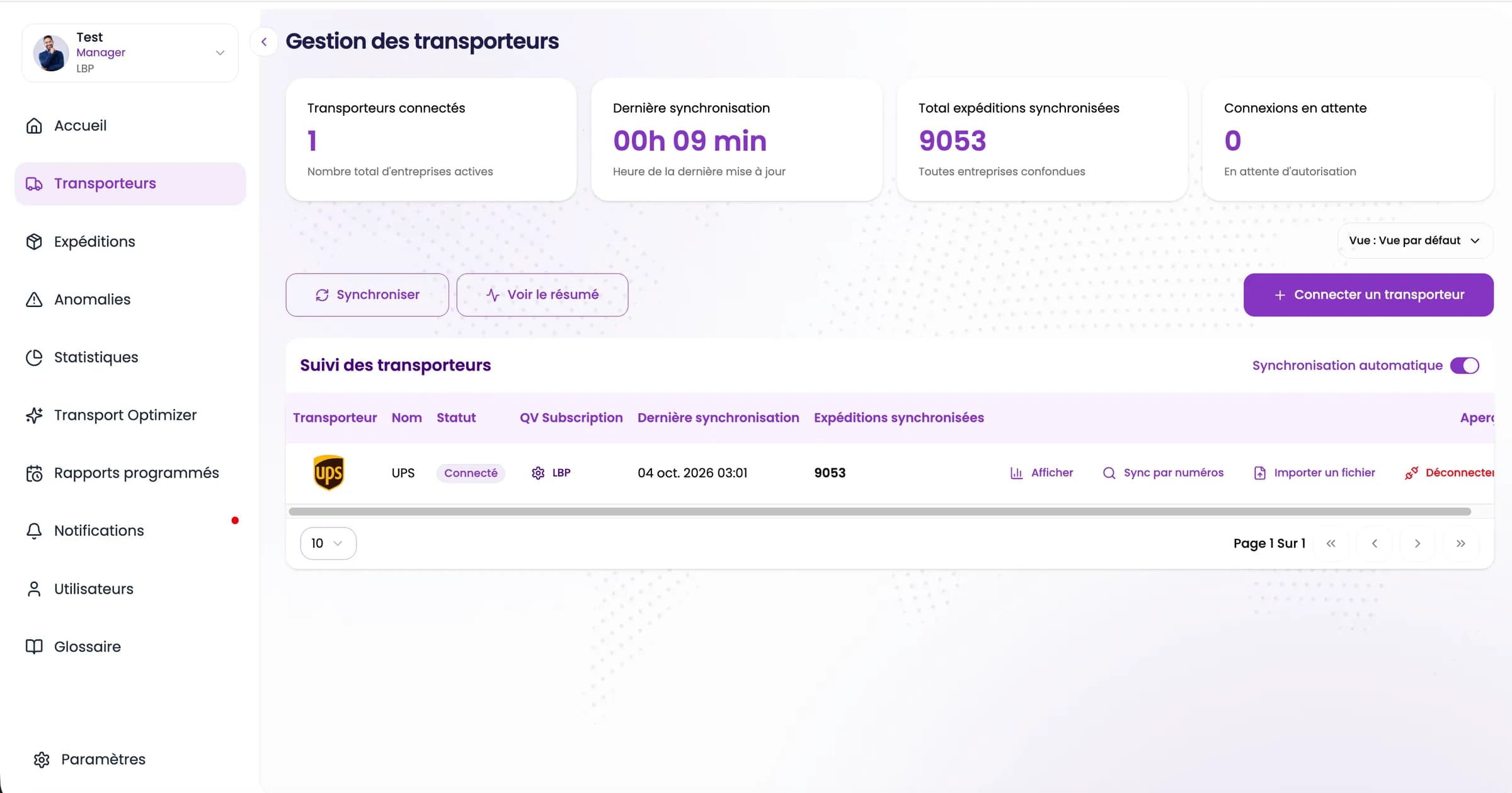Go to next page chevron button
Screen dimensions: 1512x793
1417,543
